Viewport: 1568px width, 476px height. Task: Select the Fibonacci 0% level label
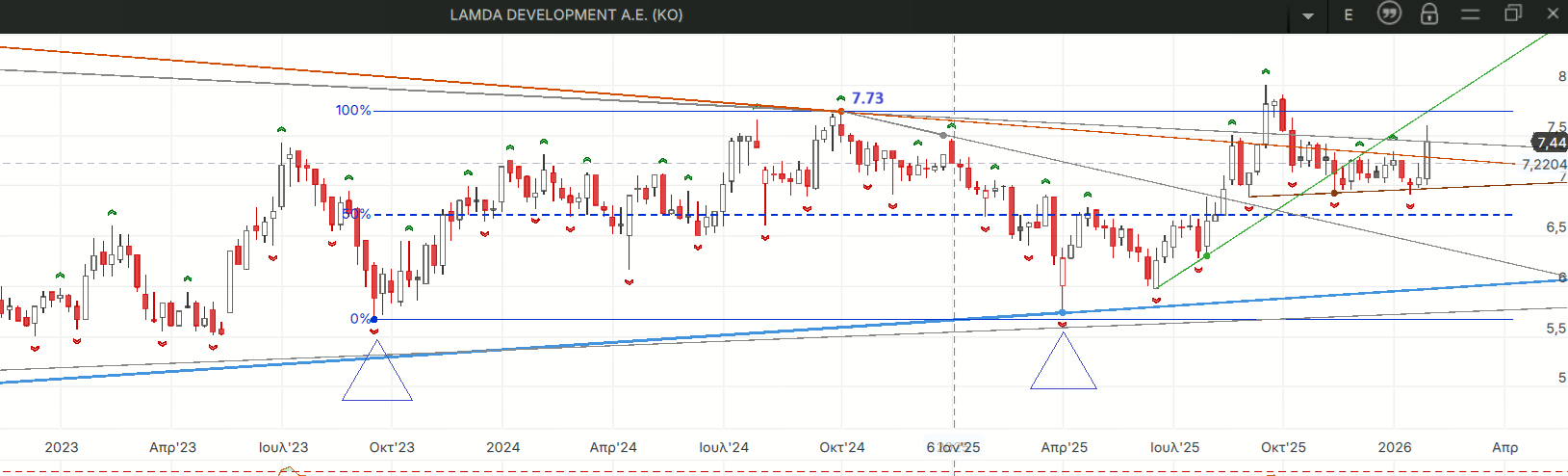point(359,319)
